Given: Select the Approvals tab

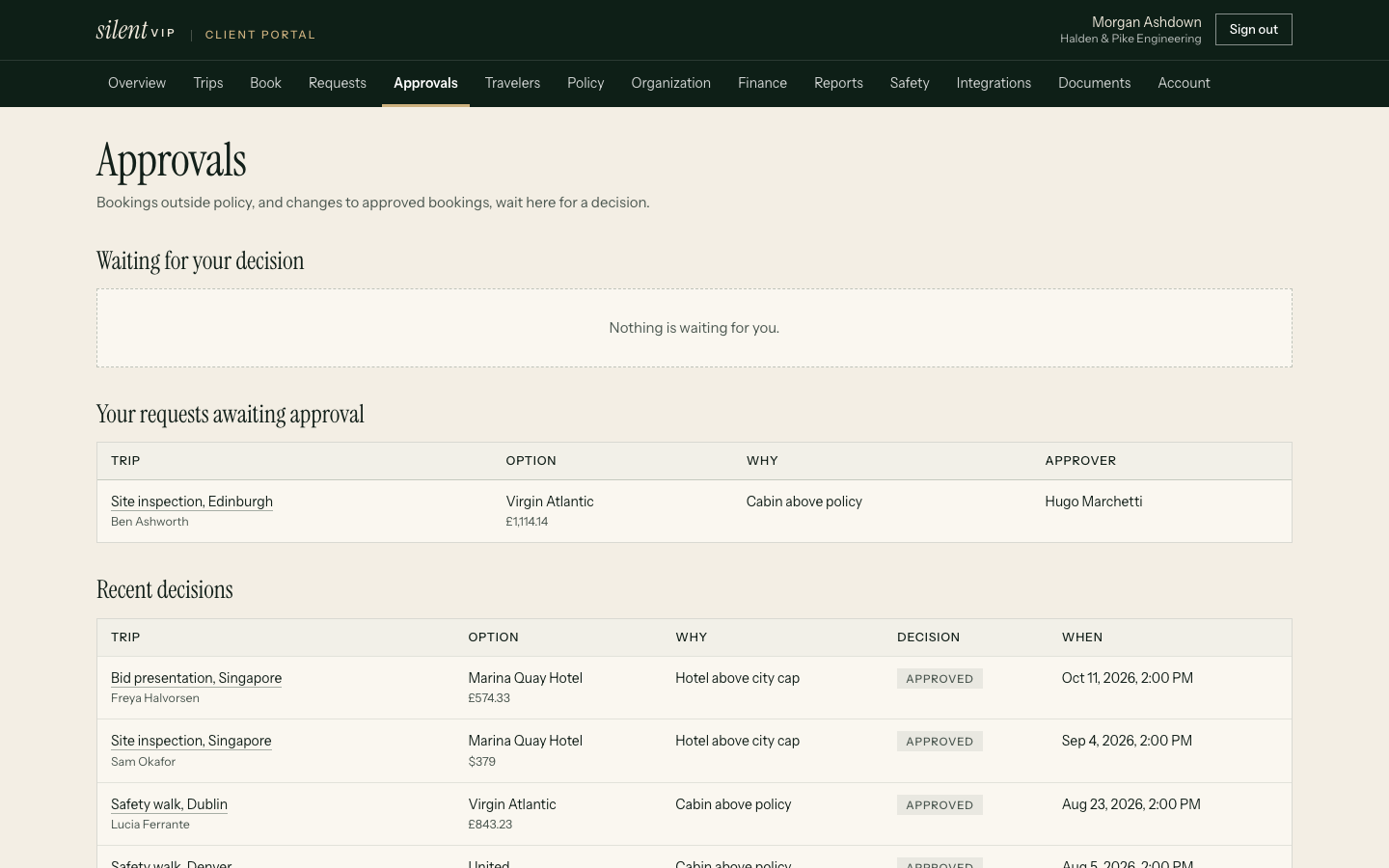Looking at the screenshot, I should [425, 83].
